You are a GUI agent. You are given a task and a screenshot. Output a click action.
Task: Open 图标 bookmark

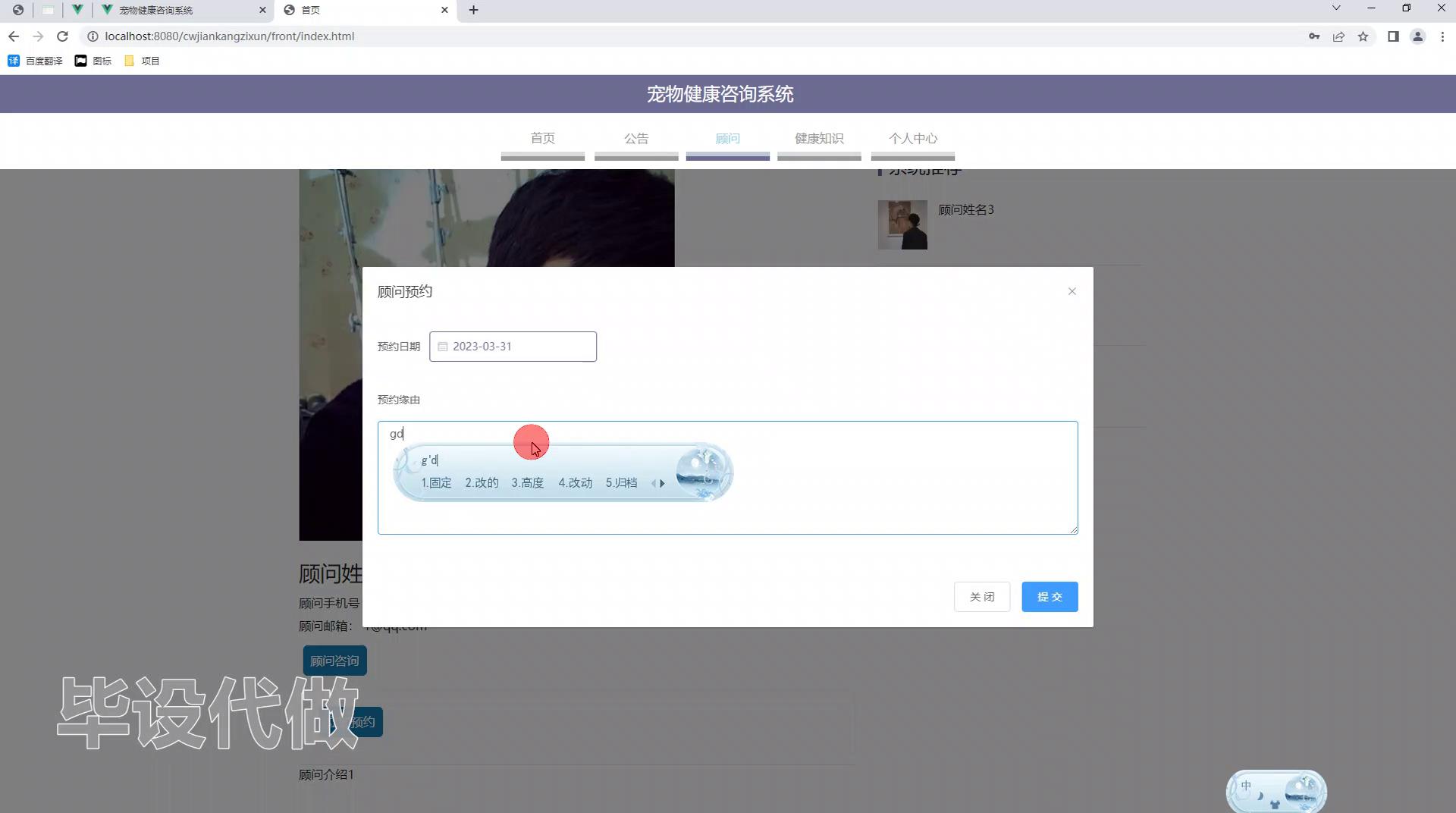pos(93,61)
